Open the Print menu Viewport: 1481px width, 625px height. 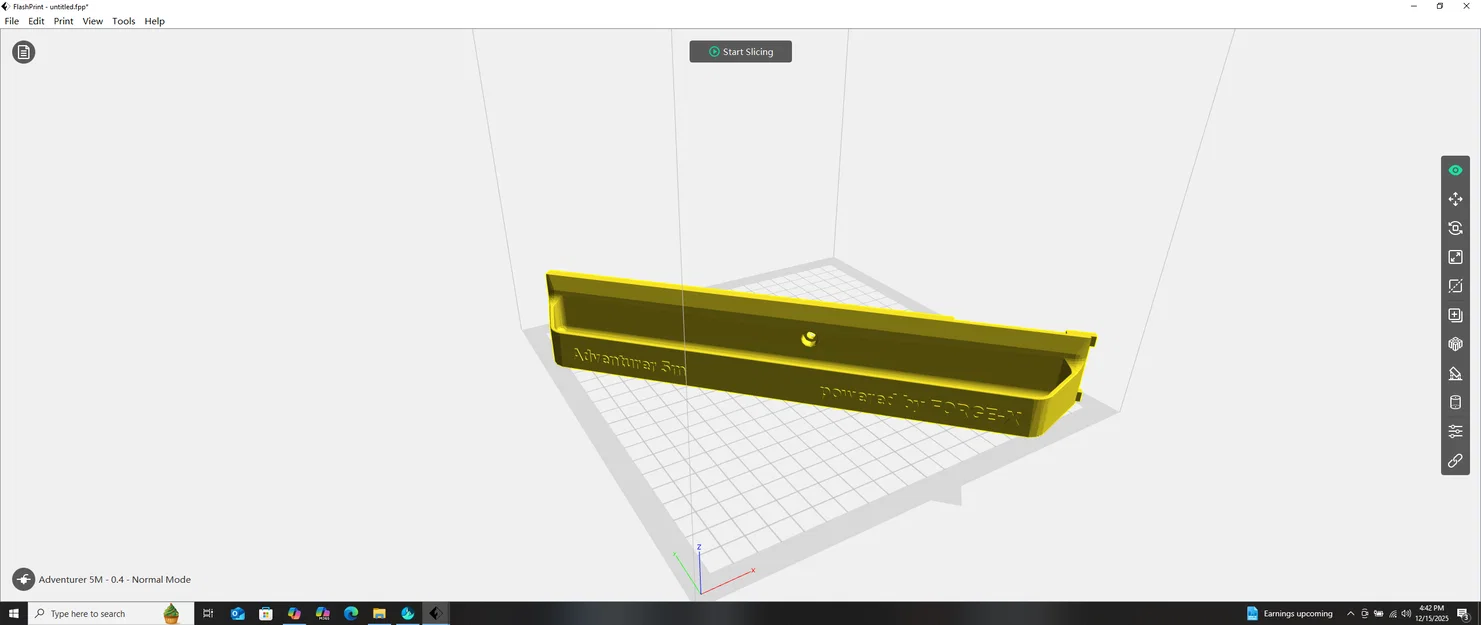[x=63, y=21]
